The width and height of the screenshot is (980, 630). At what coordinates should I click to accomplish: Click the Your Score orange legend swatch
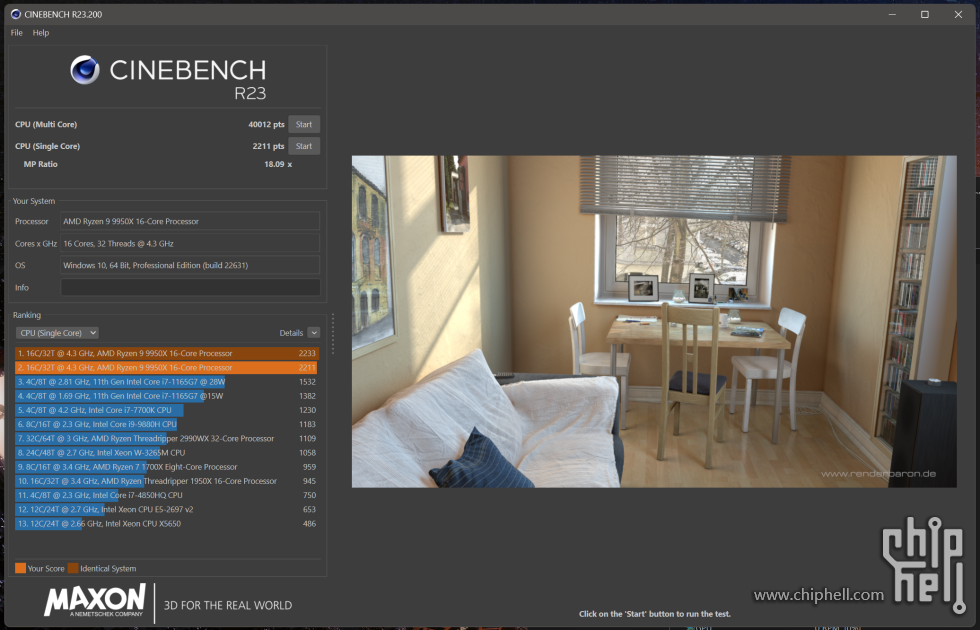pyautogui.click(x=21, y=568)
